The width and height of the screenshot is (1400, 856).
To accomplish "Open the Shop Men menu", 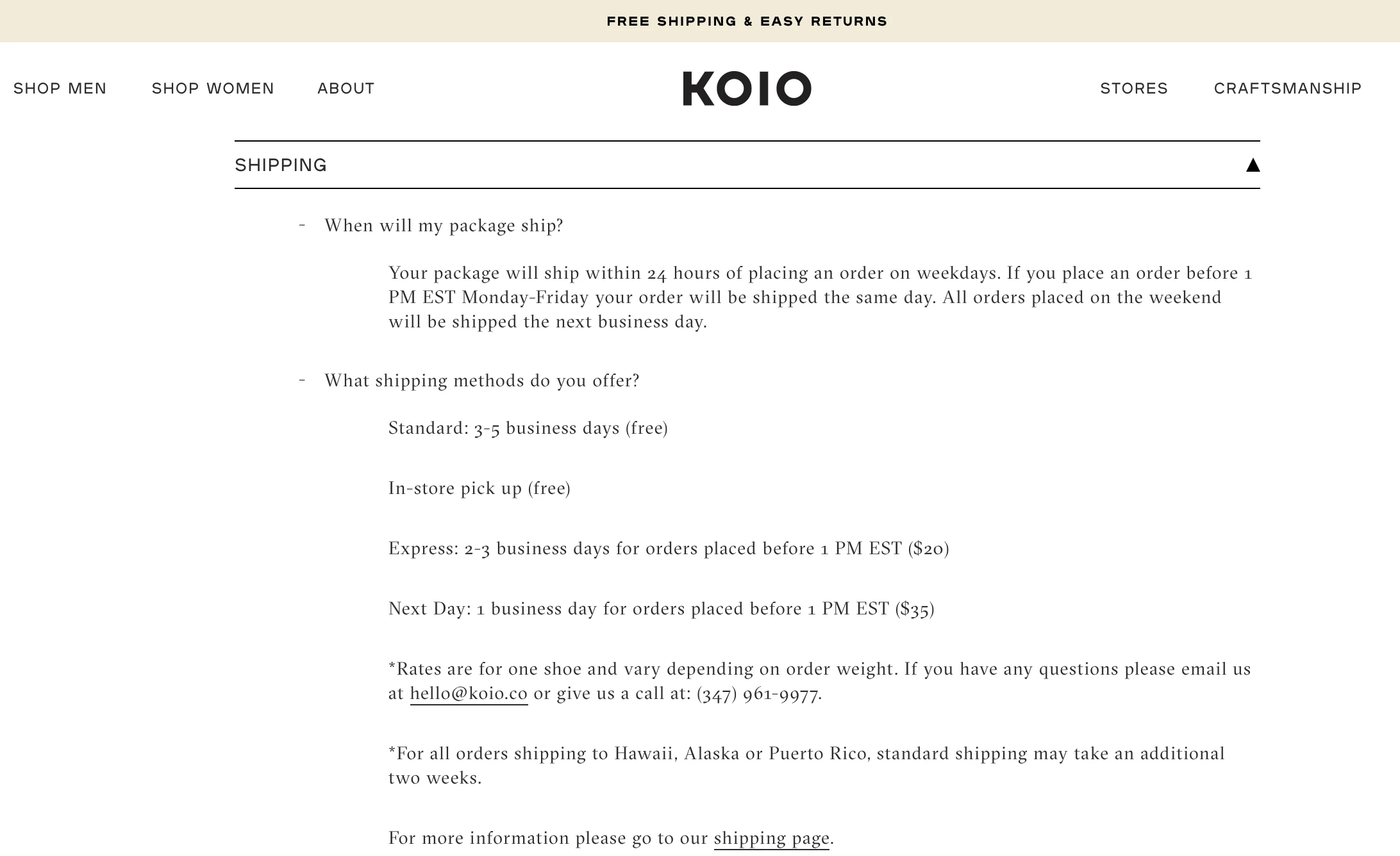I will coord(60,88).
